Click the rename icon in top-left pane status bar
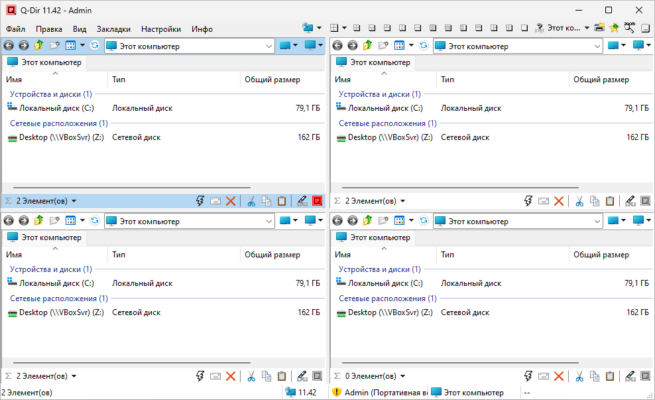This screenshot has height=400, width=655. click(216, 201)
